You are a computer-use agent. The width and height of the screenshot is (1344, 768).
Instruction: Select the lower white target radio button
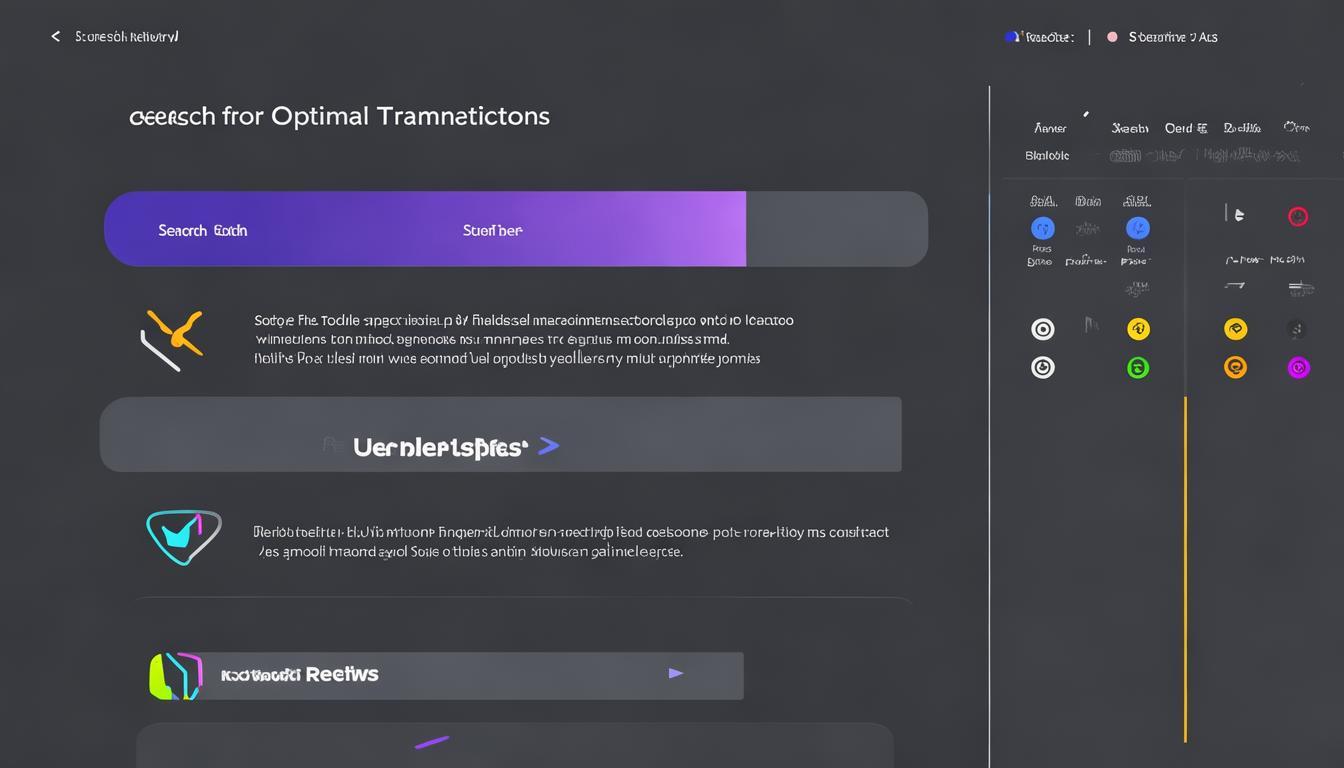(1042, 368)
